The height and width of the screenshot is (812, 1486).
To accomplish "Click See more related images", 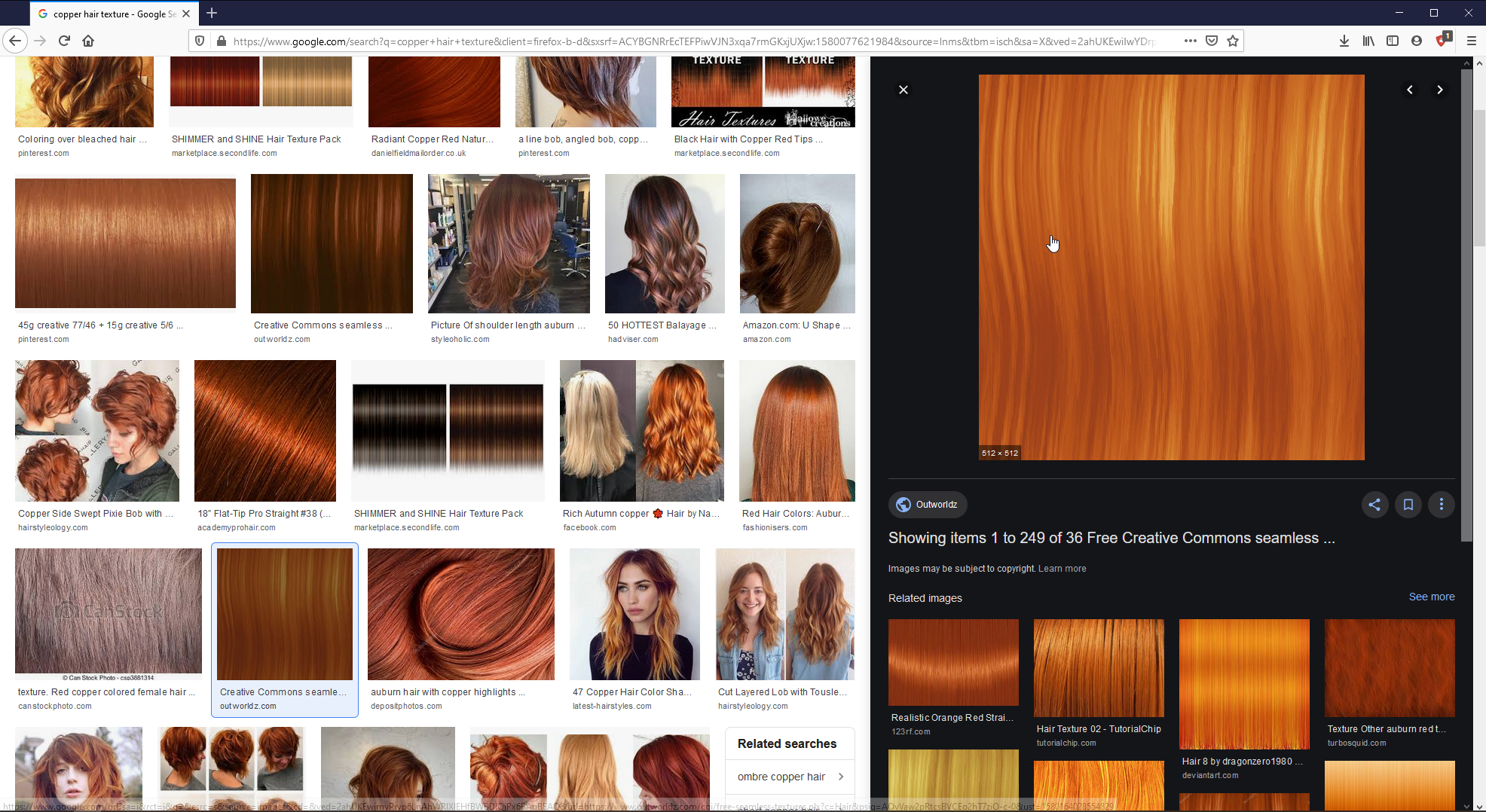I will tap(1432, 597).
